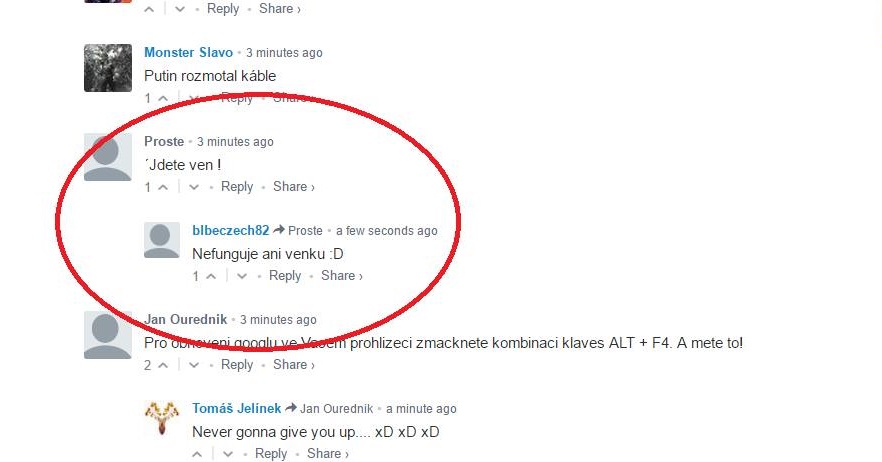Reply to Jan Ourednik's comment
Screen dimensions: 882x462
[x=237, y=364]
